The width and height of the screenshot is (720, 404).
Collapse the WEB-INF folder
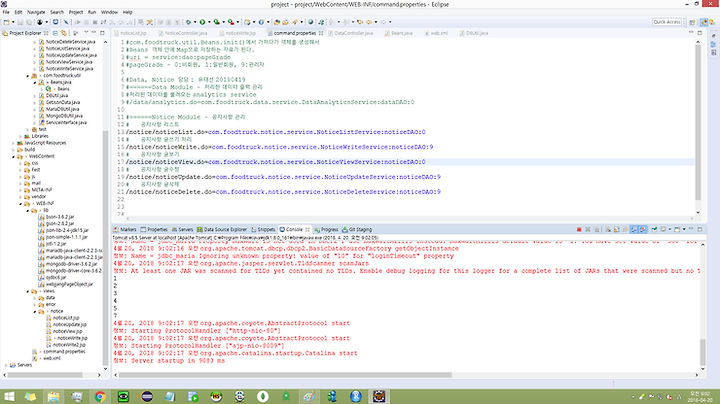20,203
